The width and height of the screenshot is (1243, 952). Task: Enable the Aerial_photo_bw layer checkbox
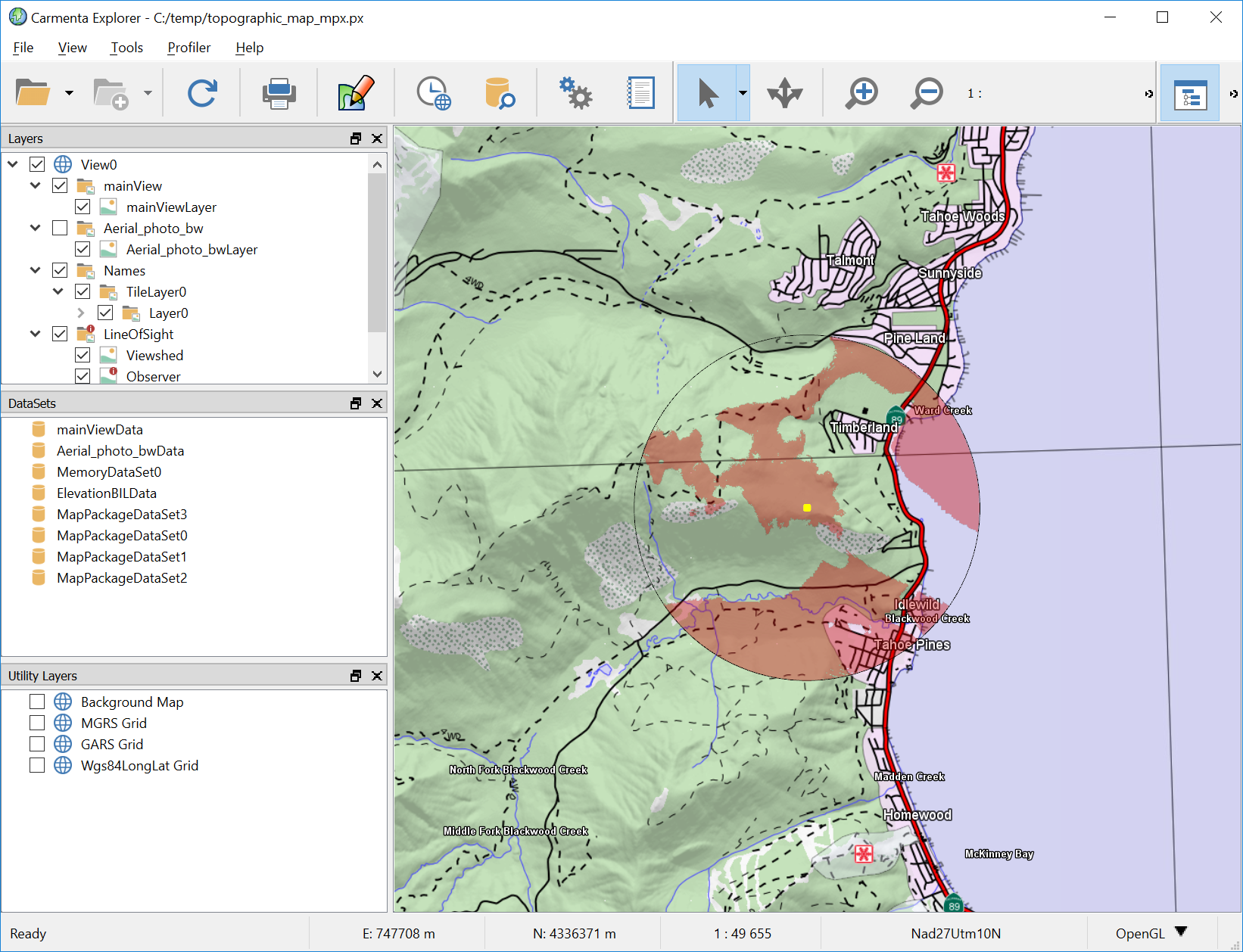(60, 228)
